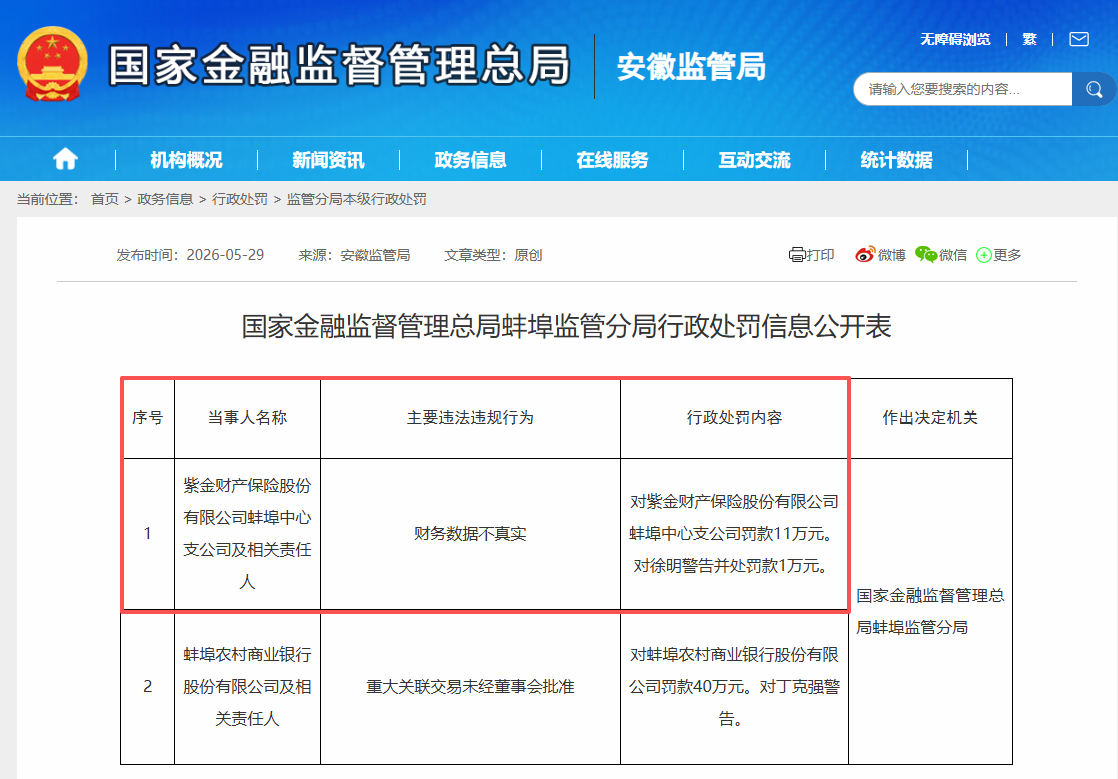The image size is (1118, 779).
Task: Click the 当事人名称 column header
Action: [247, 418]
